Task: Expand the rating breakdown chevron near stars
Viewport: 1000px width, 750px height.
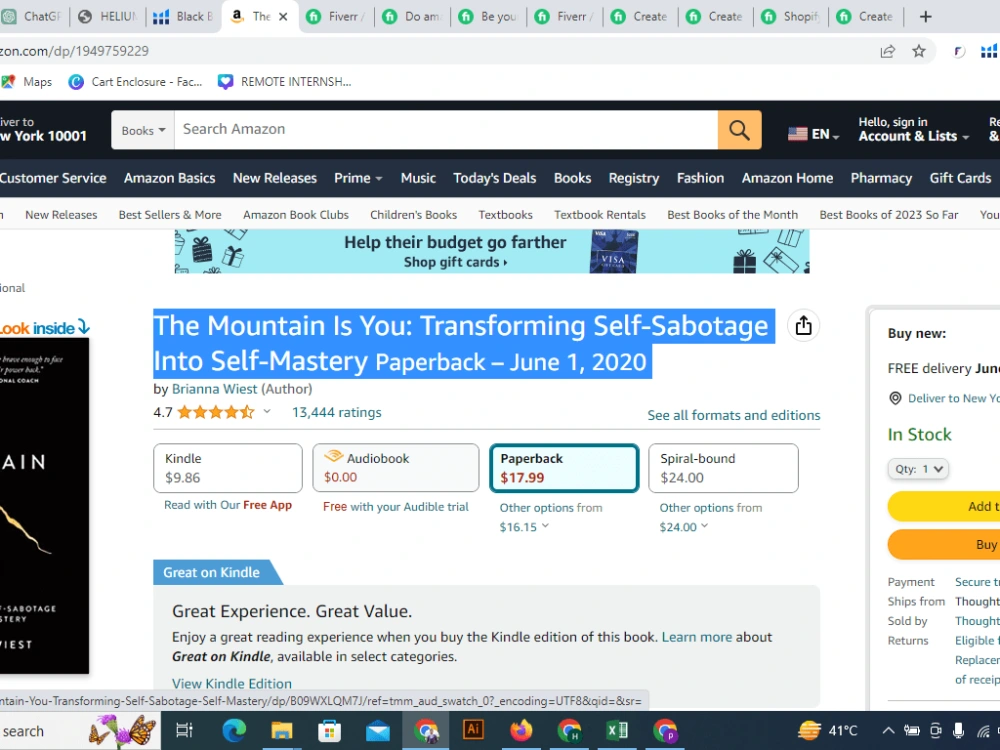Action: coord(267,412)
